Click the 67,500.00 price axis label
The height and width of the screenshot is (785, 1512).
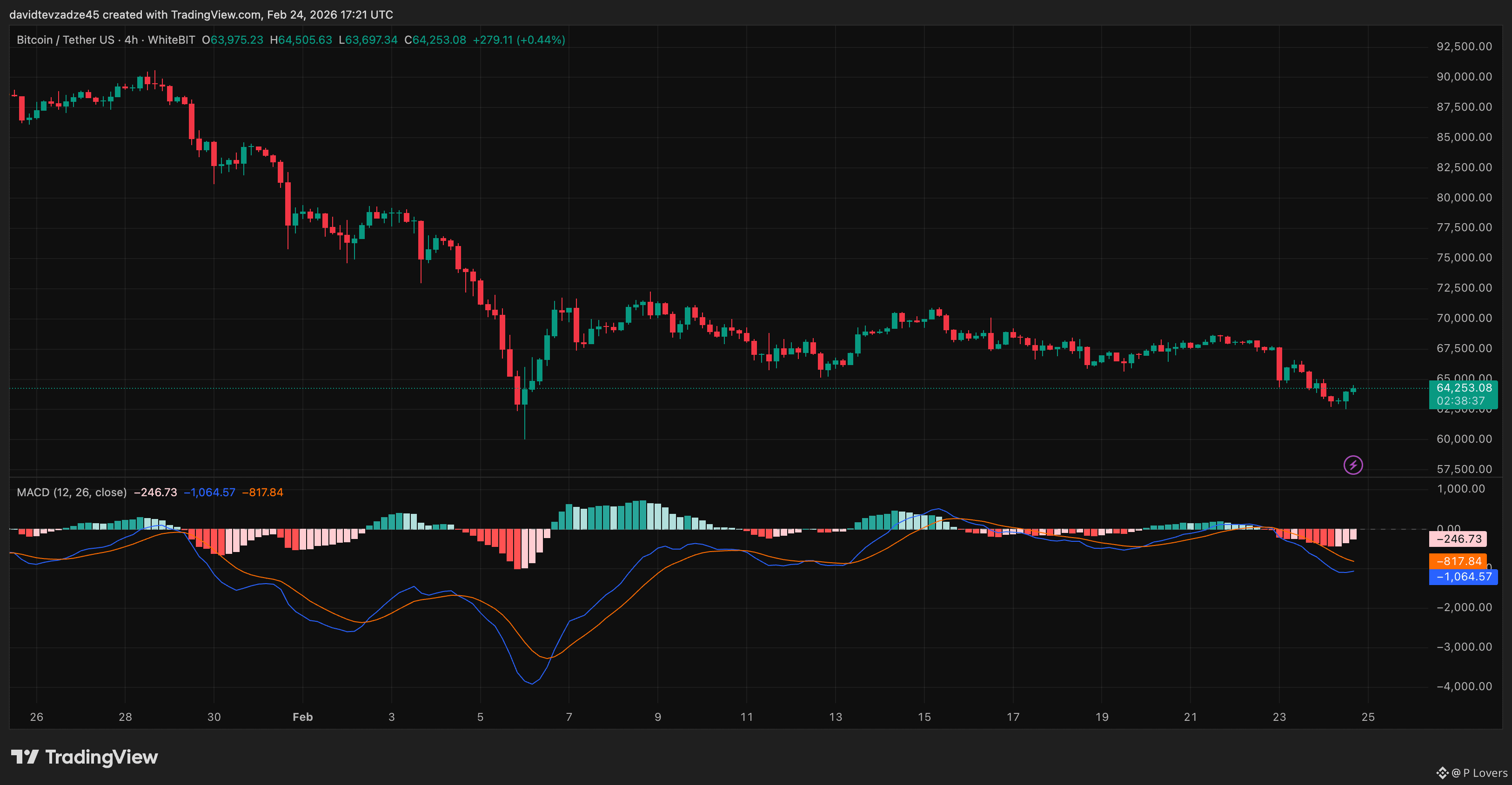tap(1464, 348)
